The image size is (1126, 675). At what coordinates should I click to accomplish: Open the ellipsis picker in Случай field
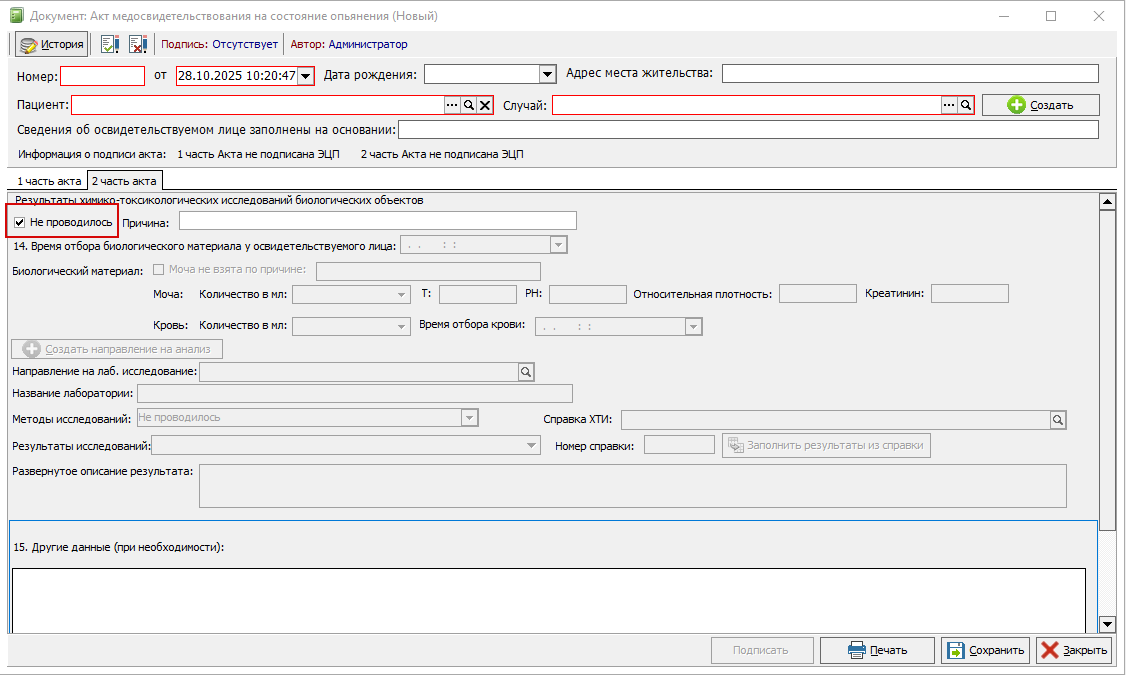click(x=949, y=105)
